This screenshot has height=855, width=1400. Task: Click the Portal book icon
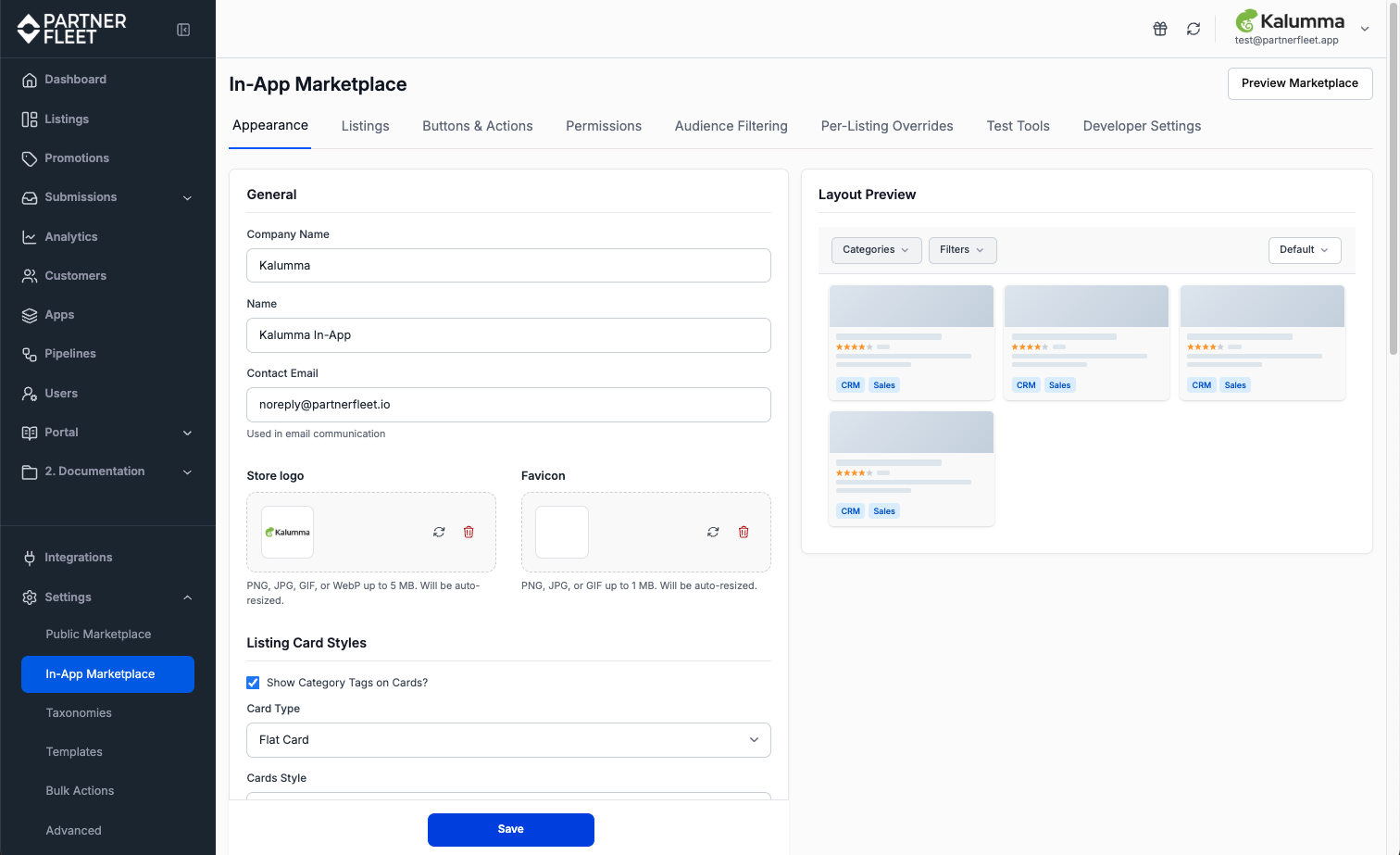point(30,433)
